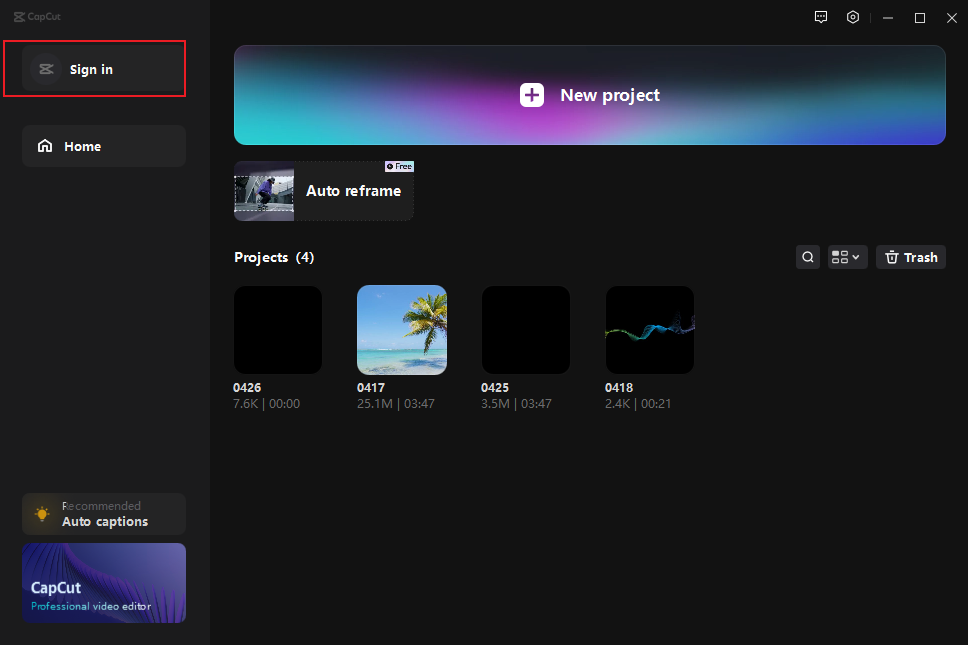Open the Home section

(103, 146)
